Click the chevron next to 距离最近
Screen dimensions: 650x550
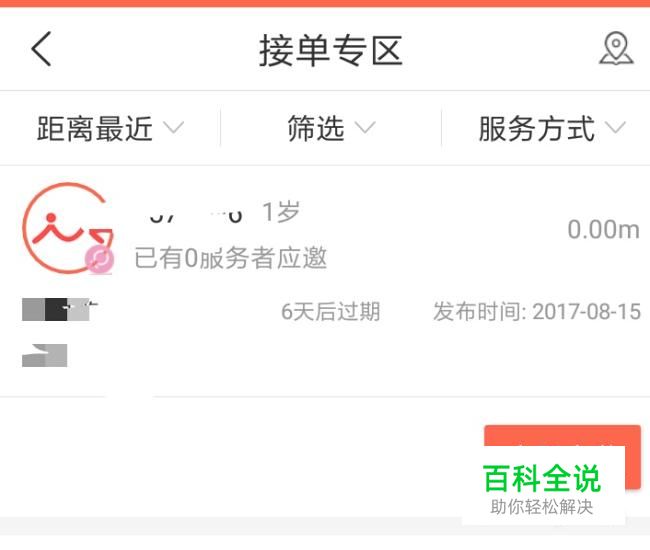click(x=173, y=128)
